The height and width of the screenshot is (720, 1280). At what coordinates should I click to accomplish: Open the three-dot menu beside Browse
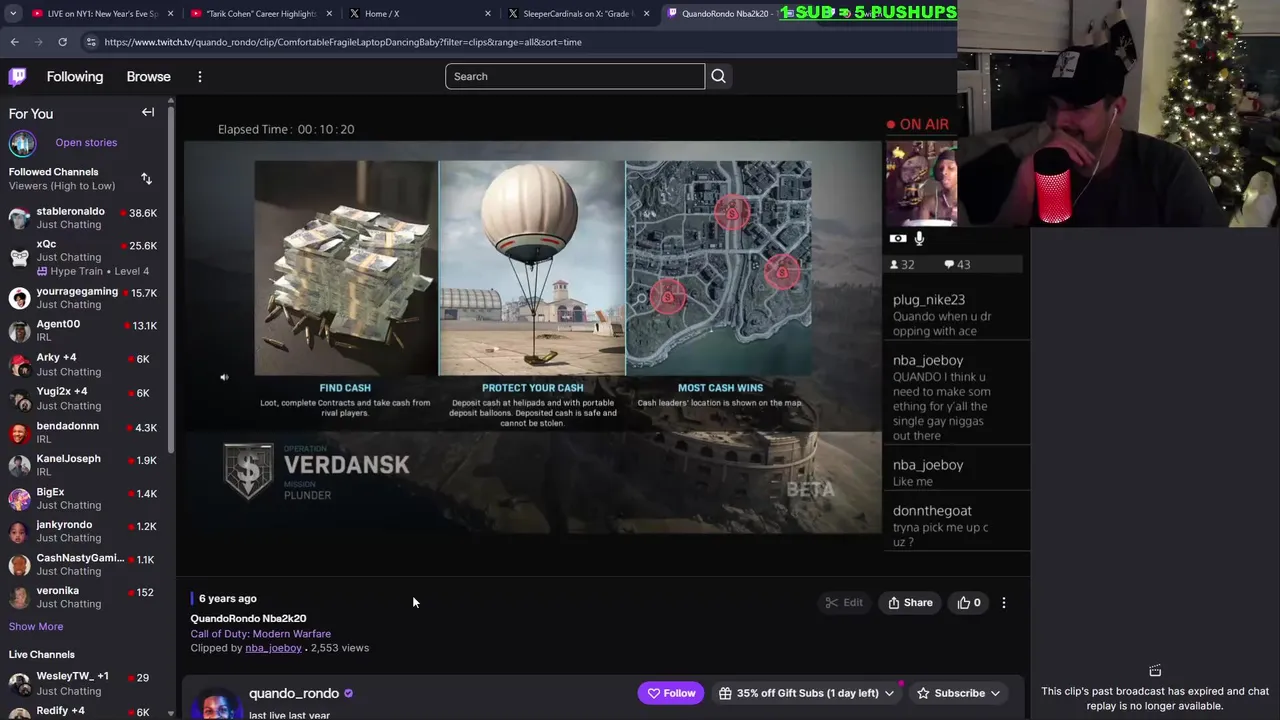[x=200, y=77]
